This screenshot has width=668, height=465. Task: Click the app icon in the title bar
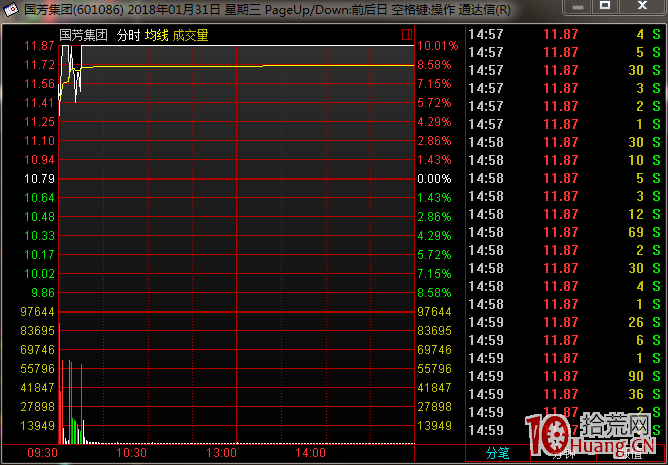pos(10,9)
